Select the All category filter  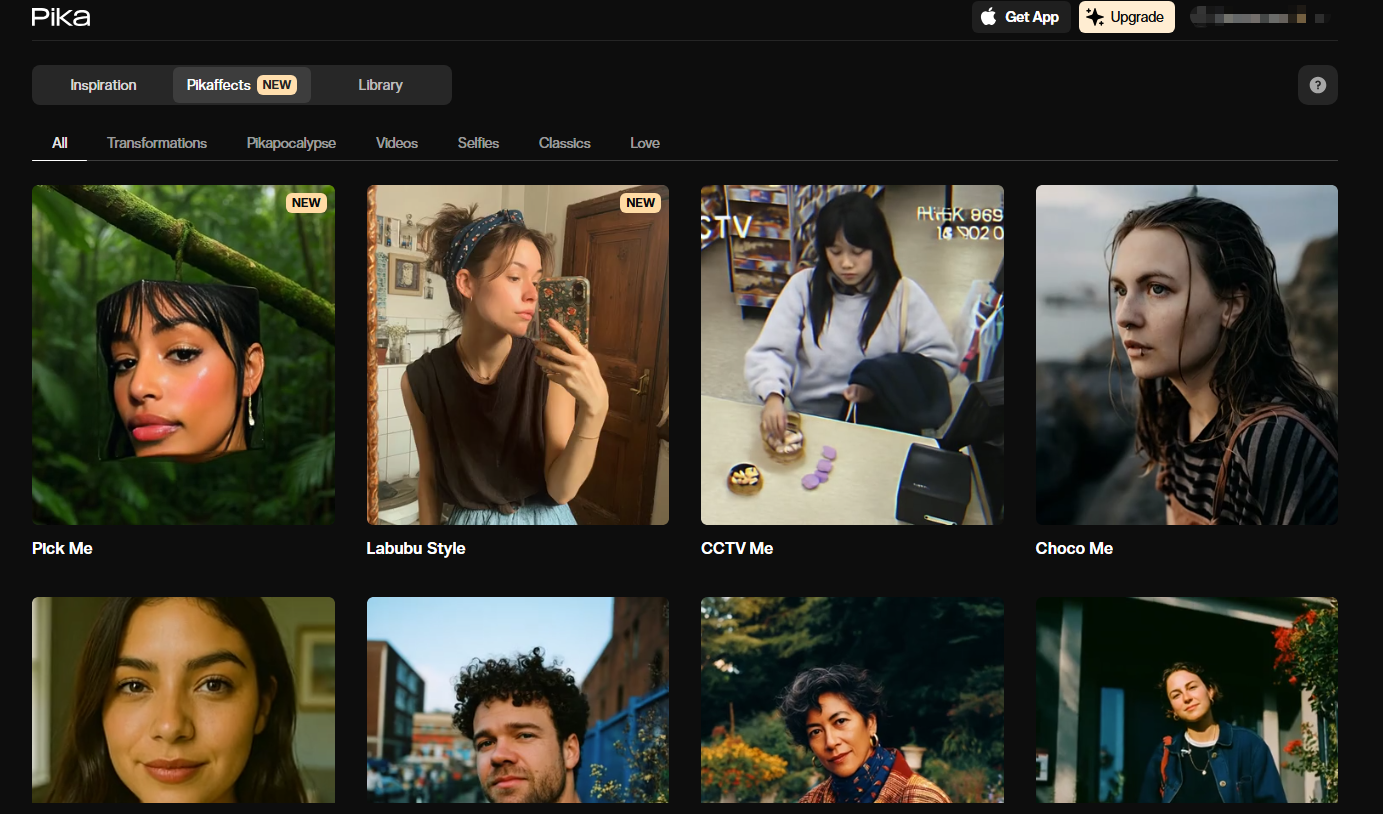point(60,143)
